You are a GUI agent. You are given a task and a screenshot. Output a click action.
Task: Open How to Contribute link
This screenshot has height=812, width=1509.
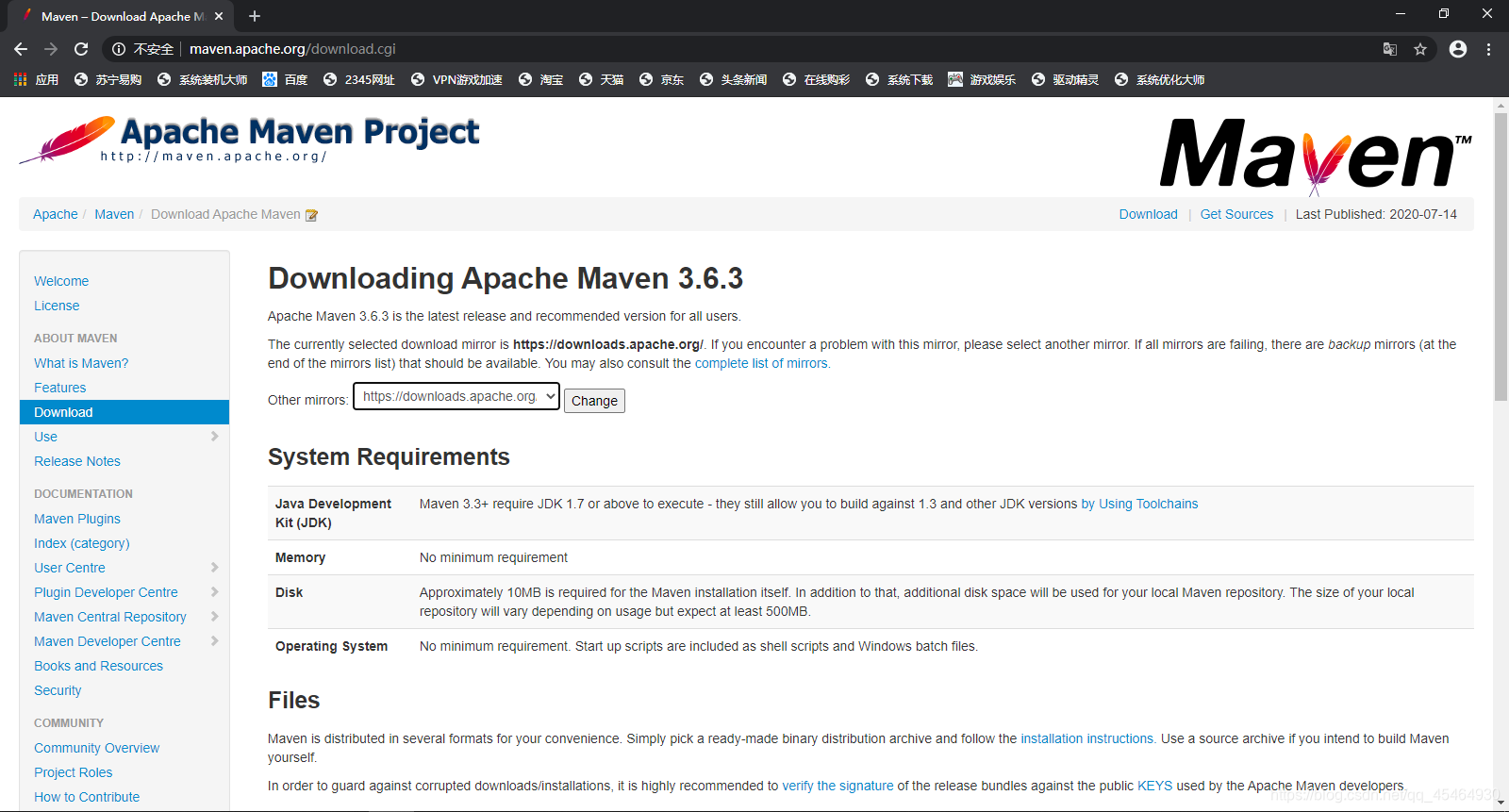click(87, 797)
